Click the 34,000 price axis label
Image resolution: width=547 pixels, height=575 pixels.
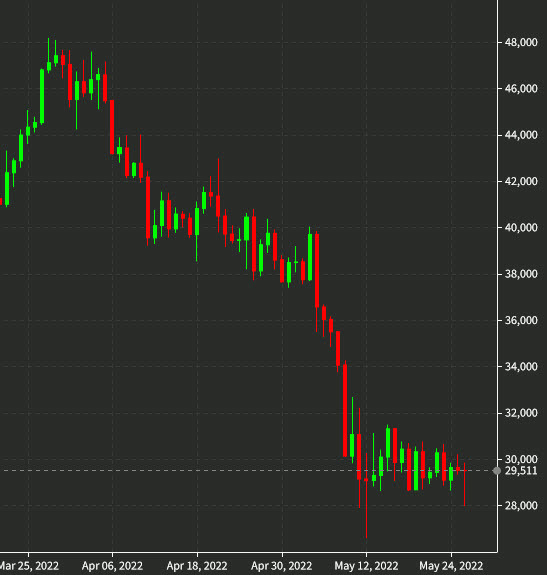click(521, 367)
